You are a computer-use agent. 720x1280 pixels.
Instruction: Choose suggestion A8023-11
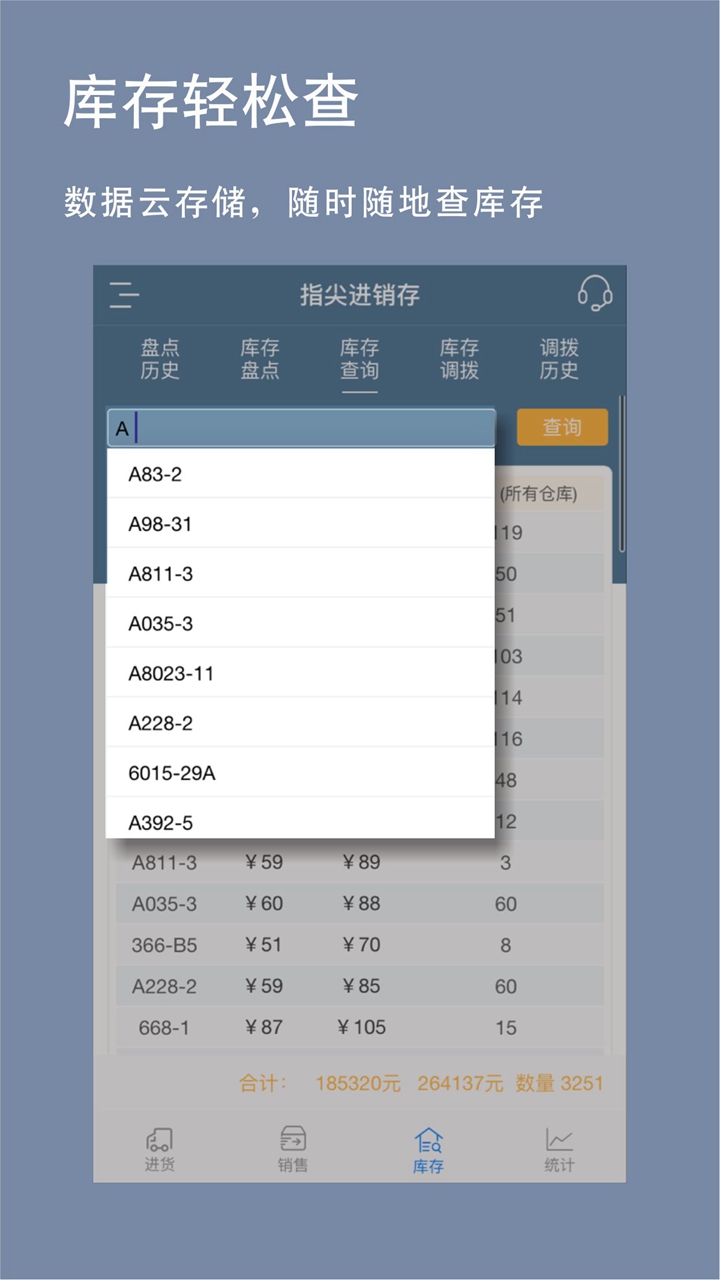[300, 673]
